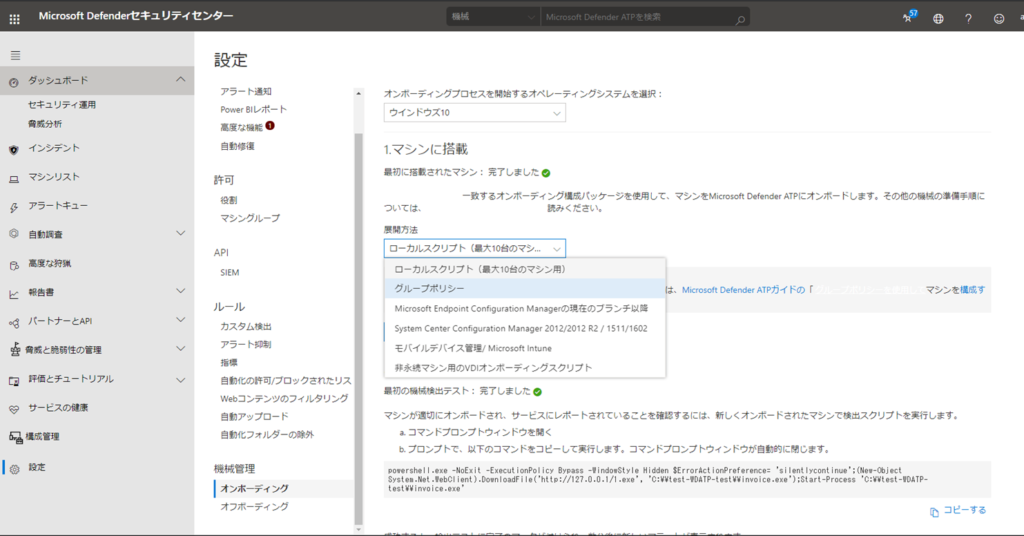Click the 構成管理 icon

(15, 437)
